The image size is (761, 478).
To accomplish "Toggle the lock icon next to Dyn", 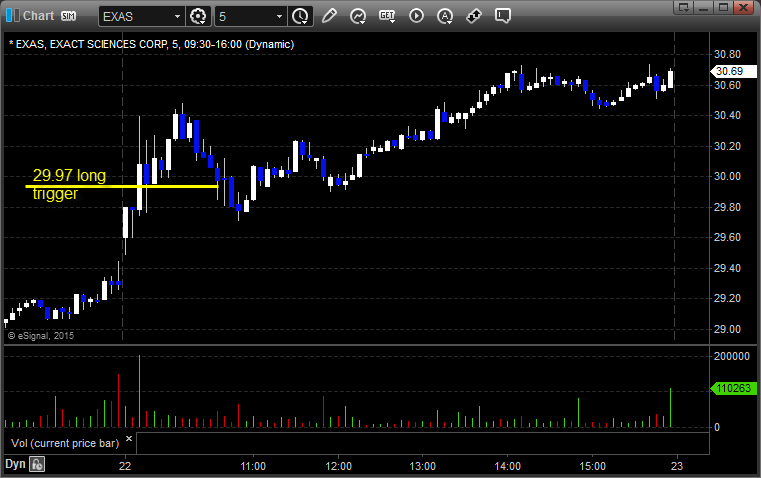I will tap(37, 464).
